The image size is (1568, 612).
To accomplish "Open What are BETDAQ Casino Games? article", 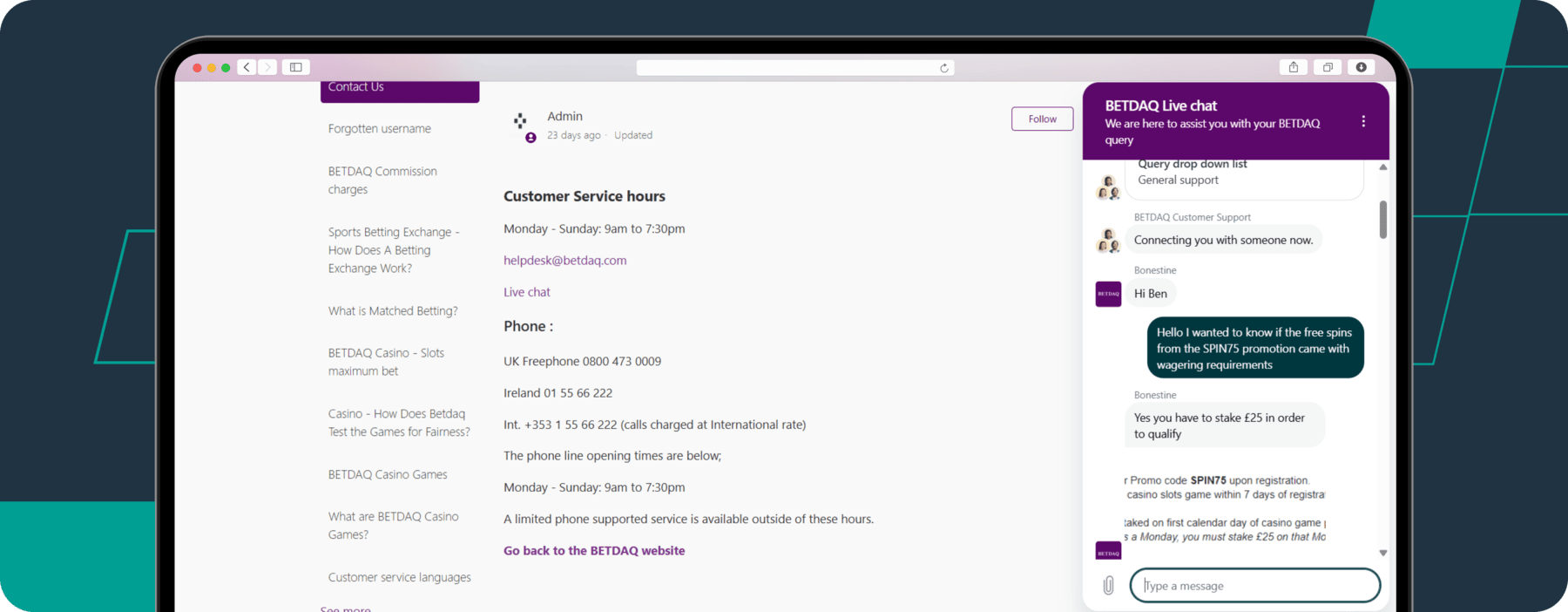I will 393,526.
